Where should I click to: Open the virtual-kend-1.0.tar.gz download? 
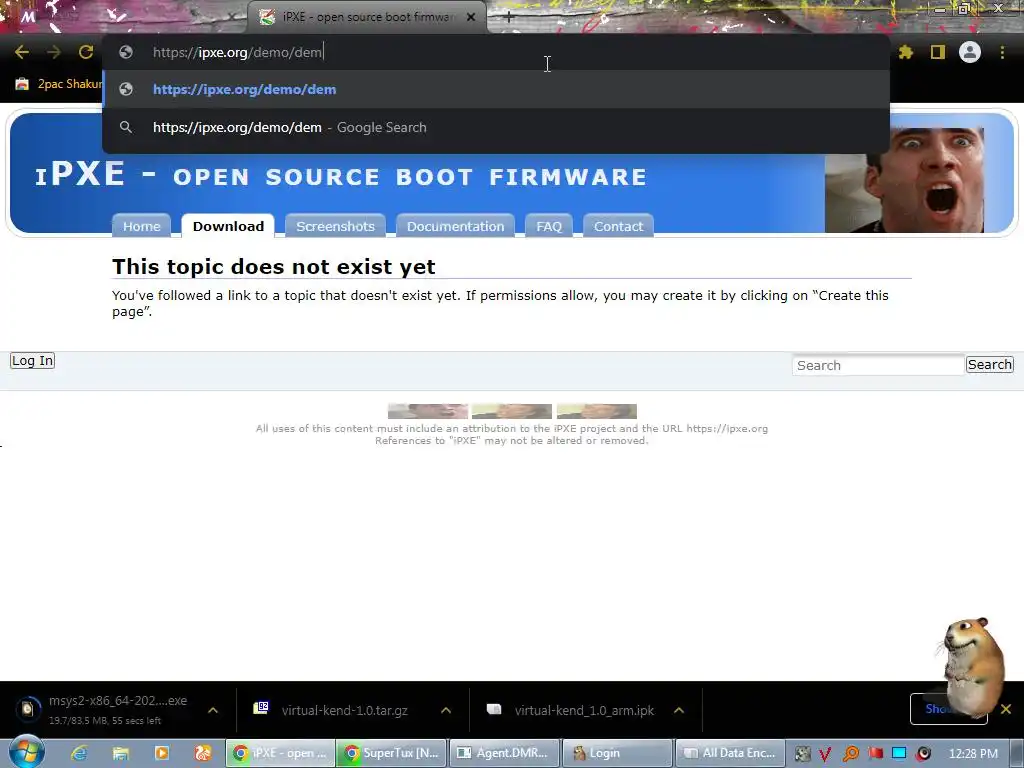pyautogui.click(x=333, y=710)
